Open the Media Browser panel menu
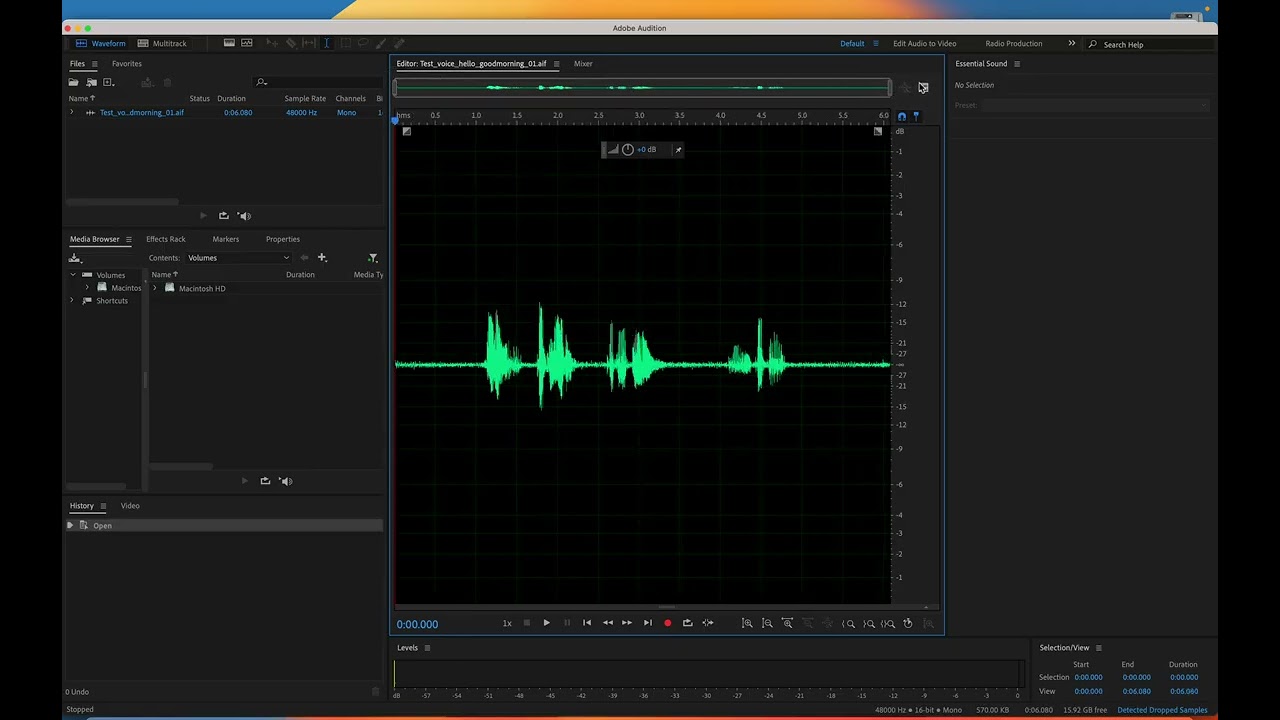This screenshot has height=720, width=1280. (x=128, y=239)
